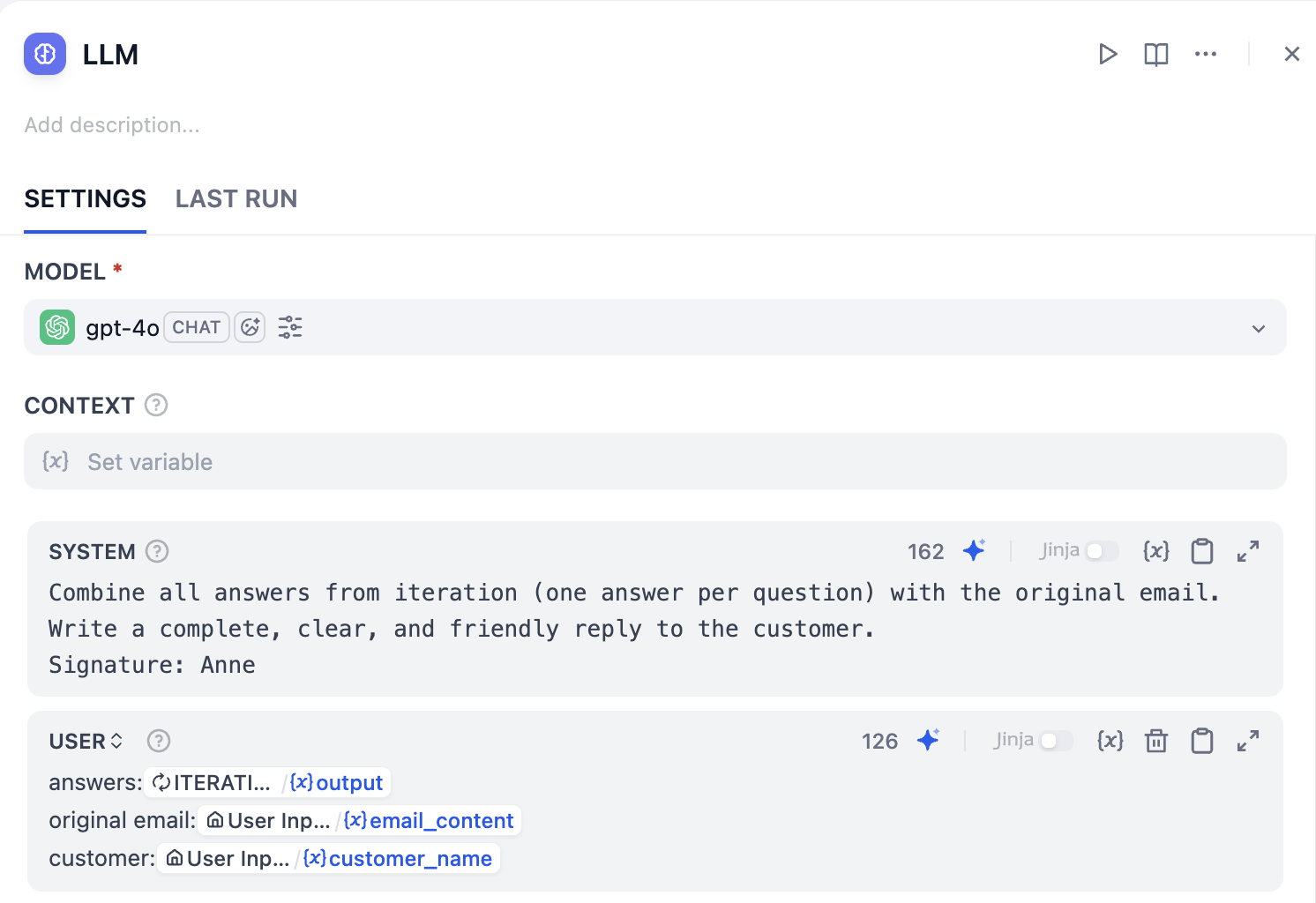Insert variable in SYSTEM prompt
1316x903 pixels.
click(x=1155, y=551)
